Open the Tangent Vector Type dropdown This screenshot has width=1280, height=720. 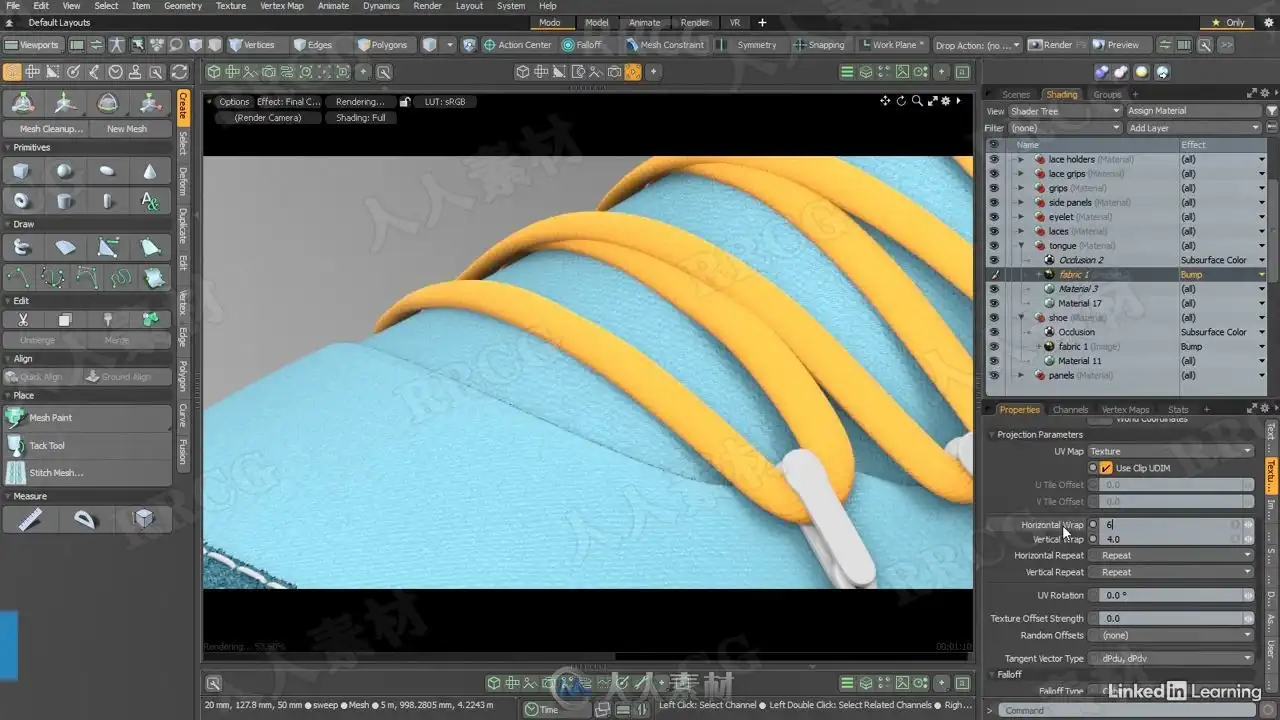(x=1170, y=659)
